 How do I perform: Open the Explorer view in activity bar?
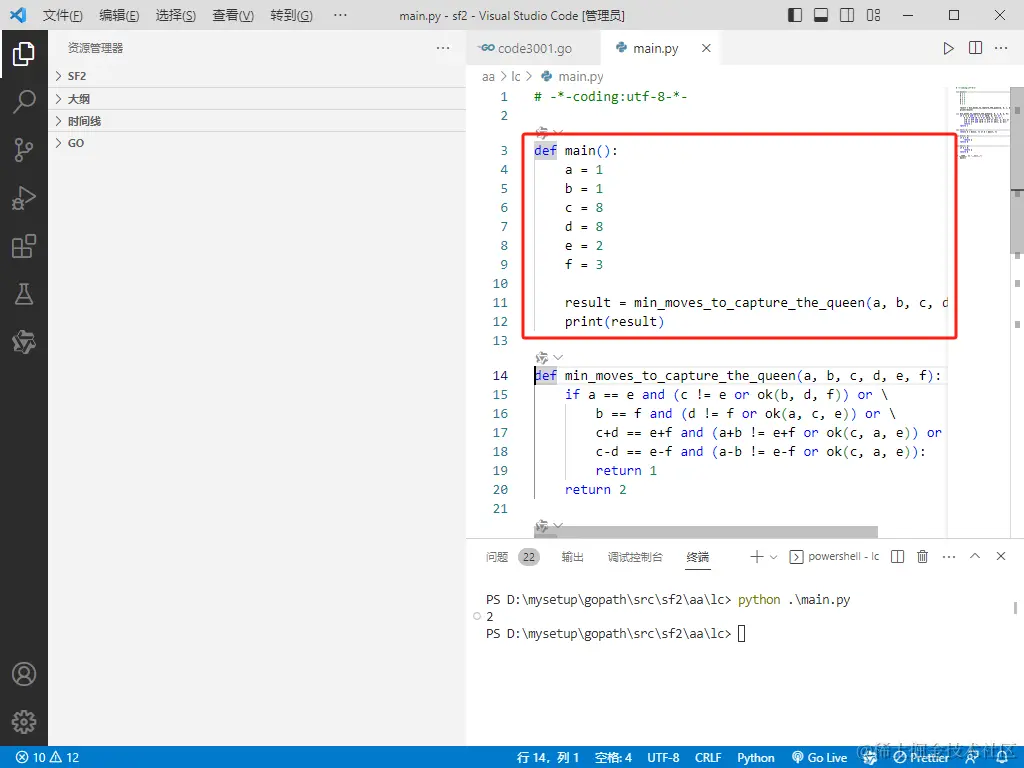coord(24,54)
